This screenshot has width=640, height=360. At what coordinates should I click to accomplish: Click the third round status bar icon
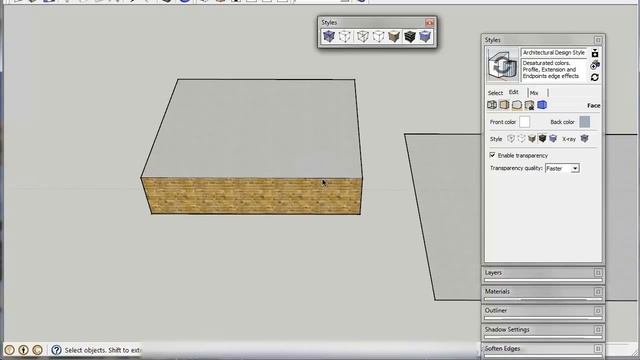click(x=37, y=350)
